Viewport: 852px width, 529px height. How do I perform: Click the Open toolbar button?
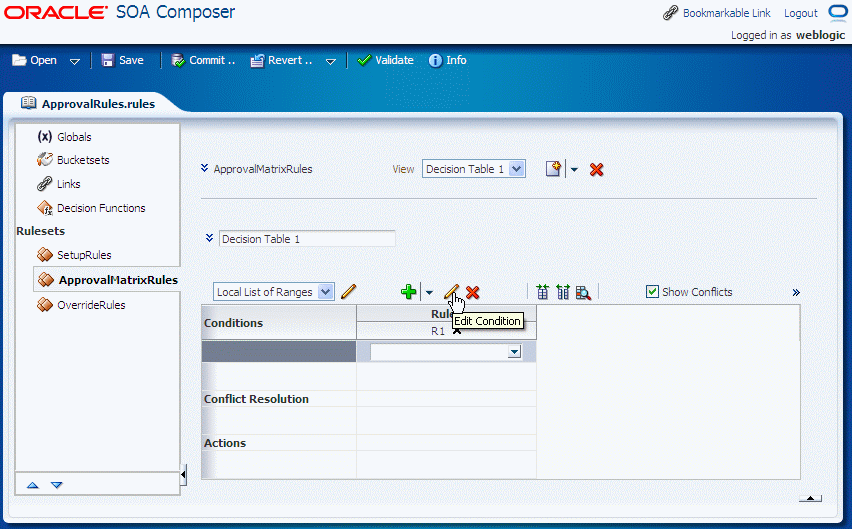(x=34, y=60)
